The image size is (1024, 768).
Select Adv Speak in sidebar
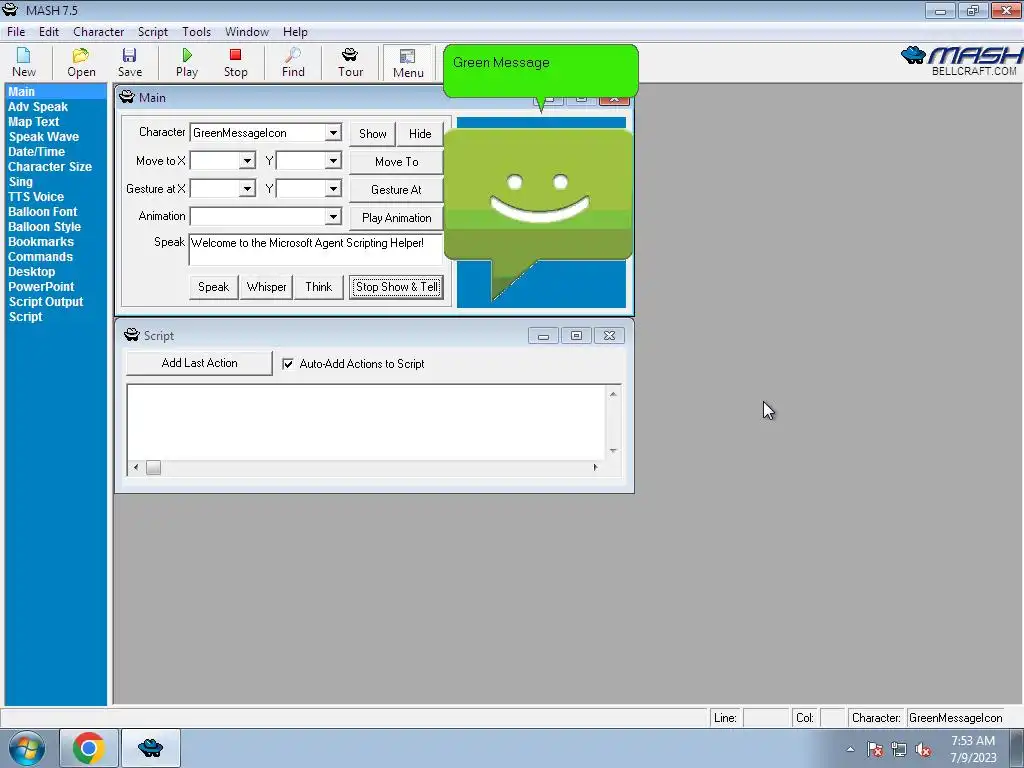38,106
